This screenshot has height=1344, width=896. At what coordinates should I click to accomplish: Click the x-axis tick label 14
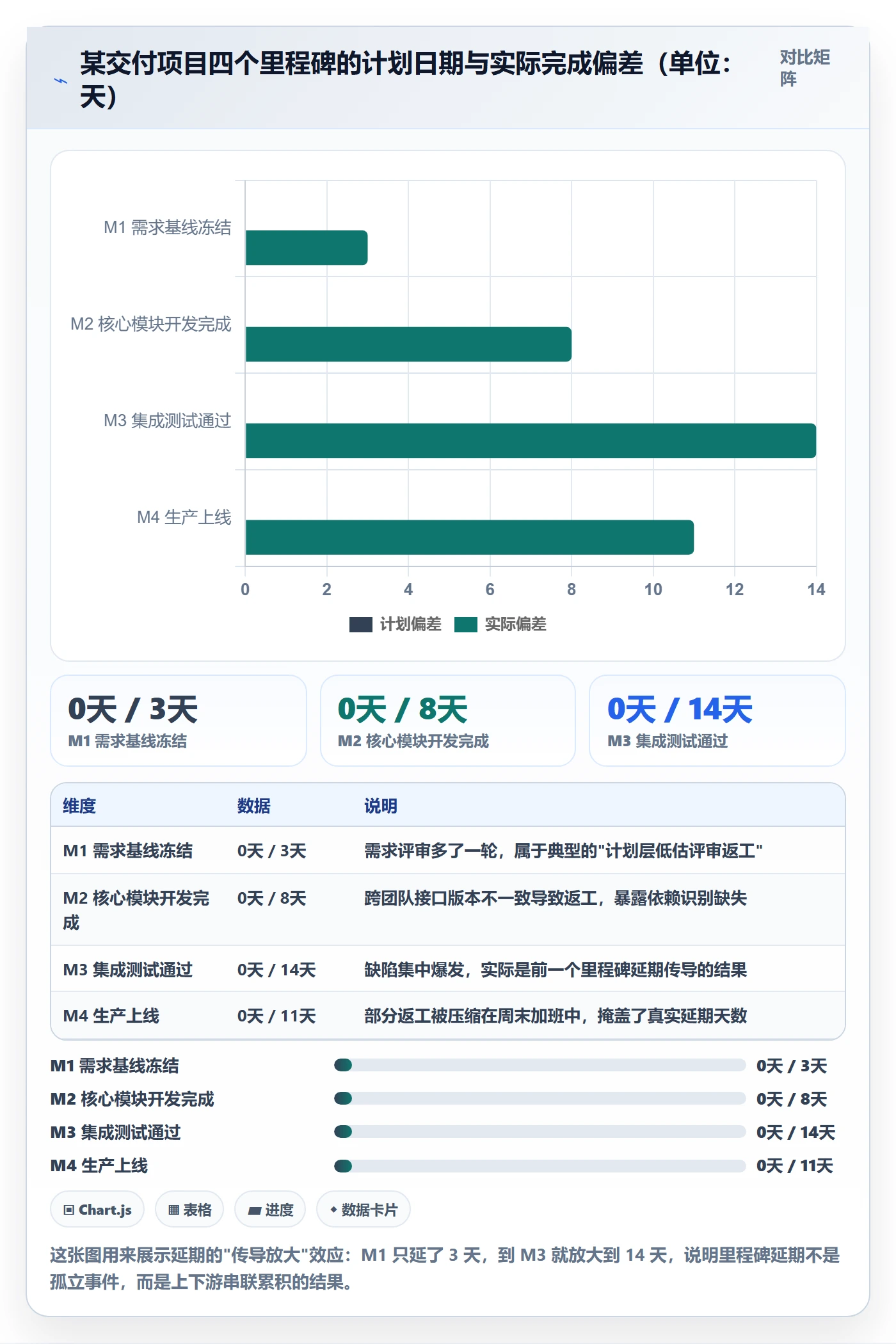point(816,589)
